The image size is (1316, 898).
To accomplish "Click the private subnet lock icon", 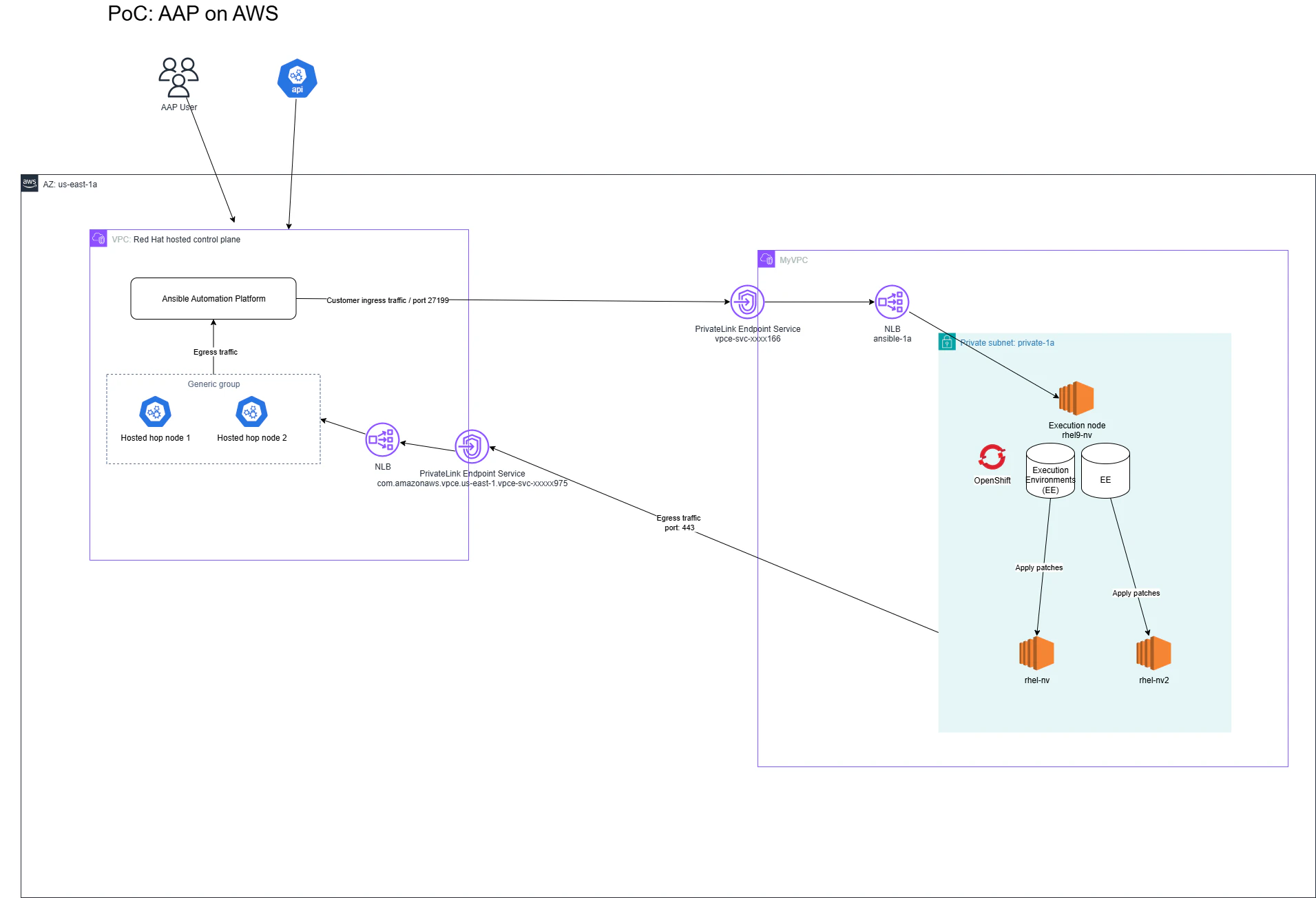I will 947,342.
